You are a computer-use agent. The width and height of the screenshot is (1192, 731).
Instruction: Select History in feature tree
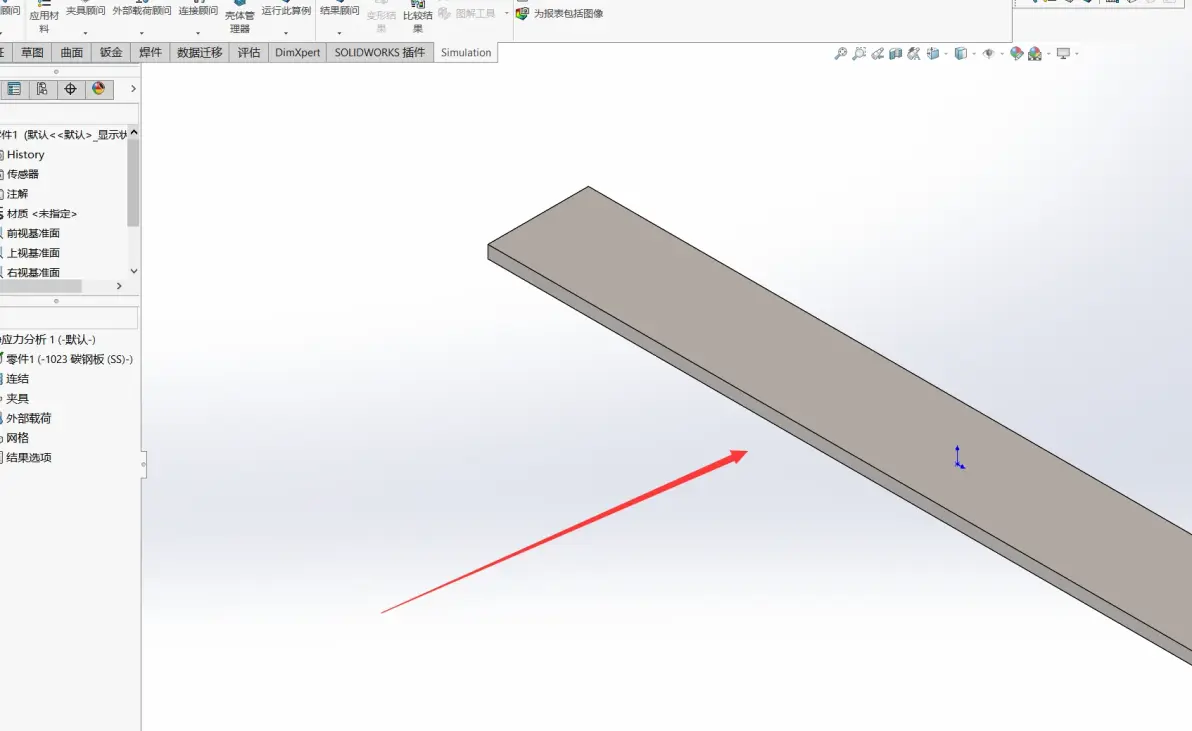tap(25, 154)
